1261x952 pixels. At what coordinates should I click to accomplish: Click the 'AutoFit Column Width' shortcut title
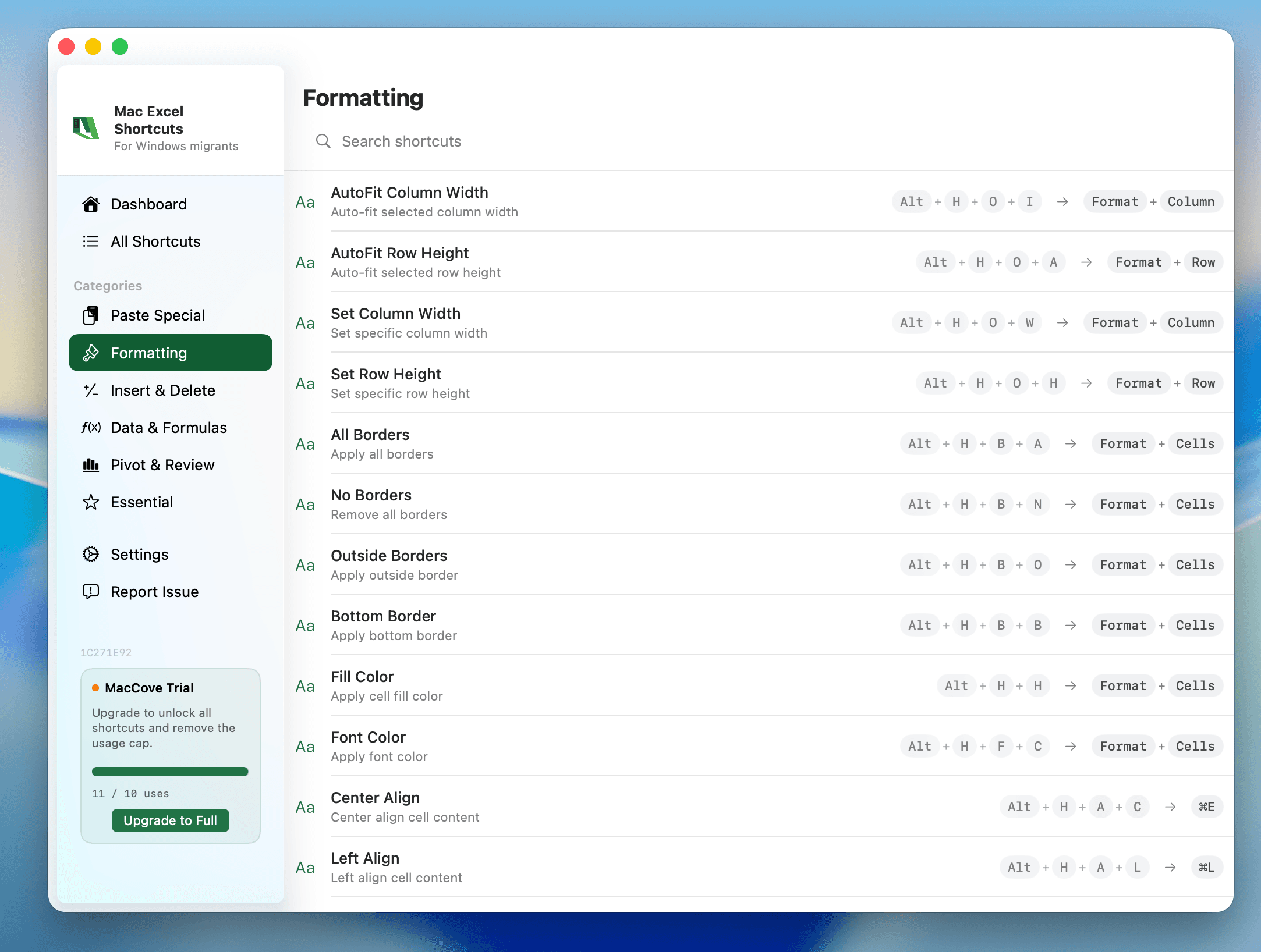click(x=410, y=193)
